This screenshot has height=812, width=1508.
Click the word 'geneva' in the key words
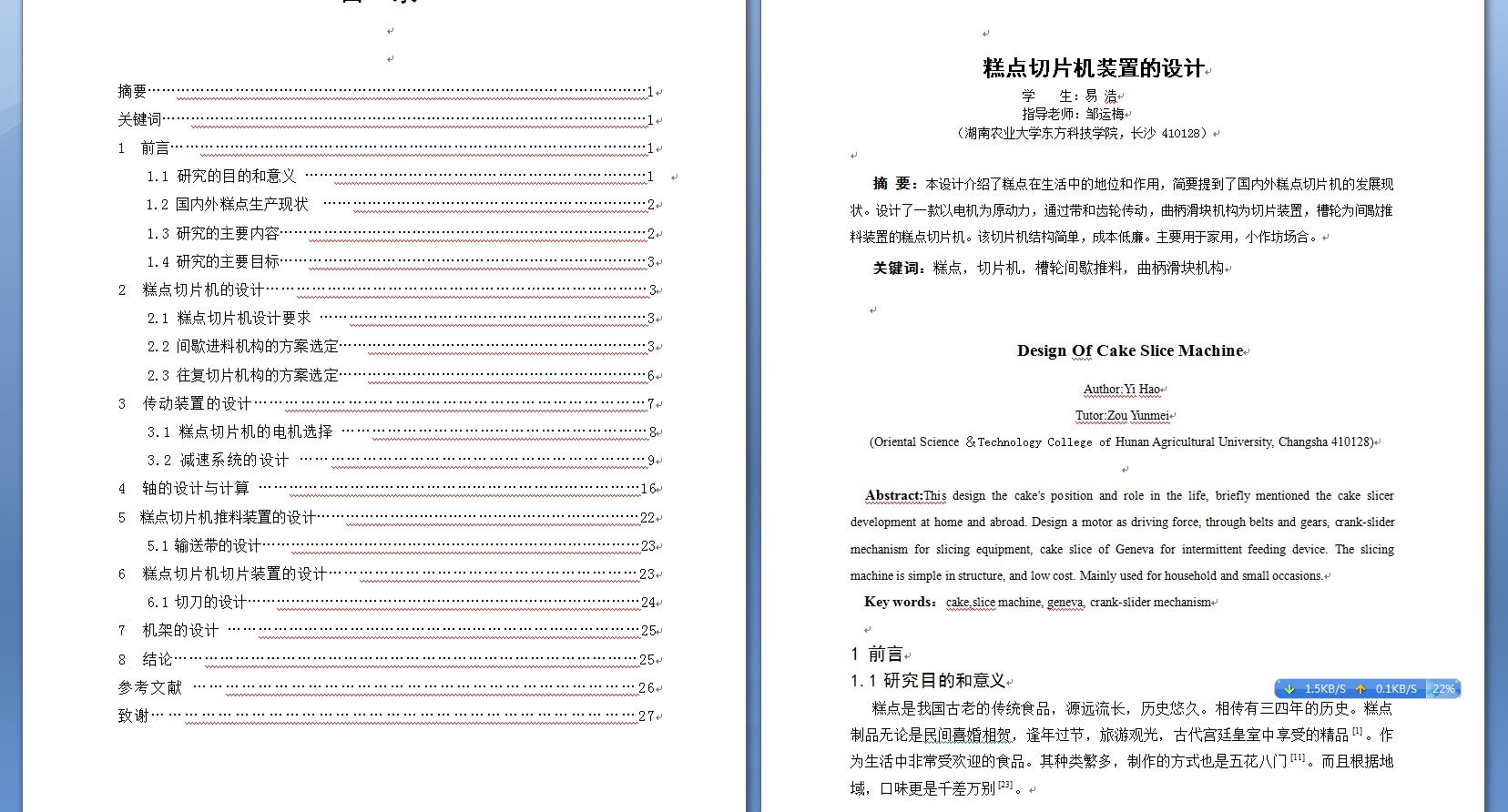[1065, 602]
